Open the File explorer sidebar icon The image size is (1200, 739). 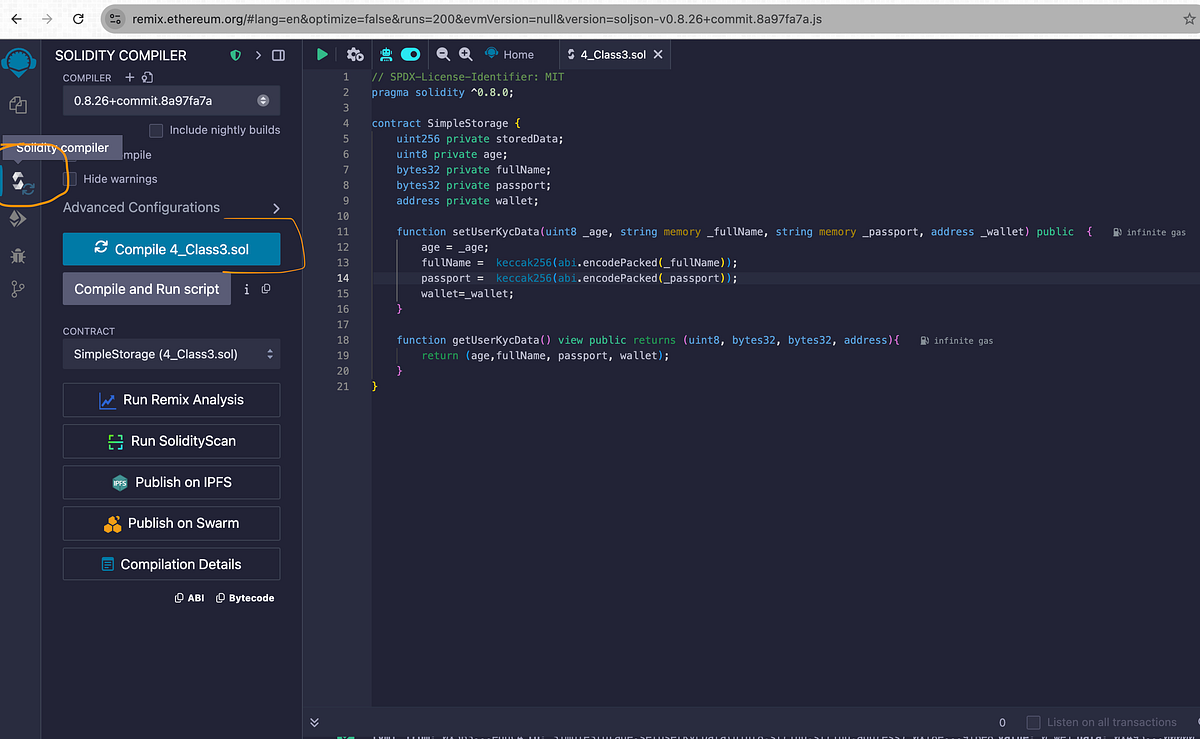point(18,104)
